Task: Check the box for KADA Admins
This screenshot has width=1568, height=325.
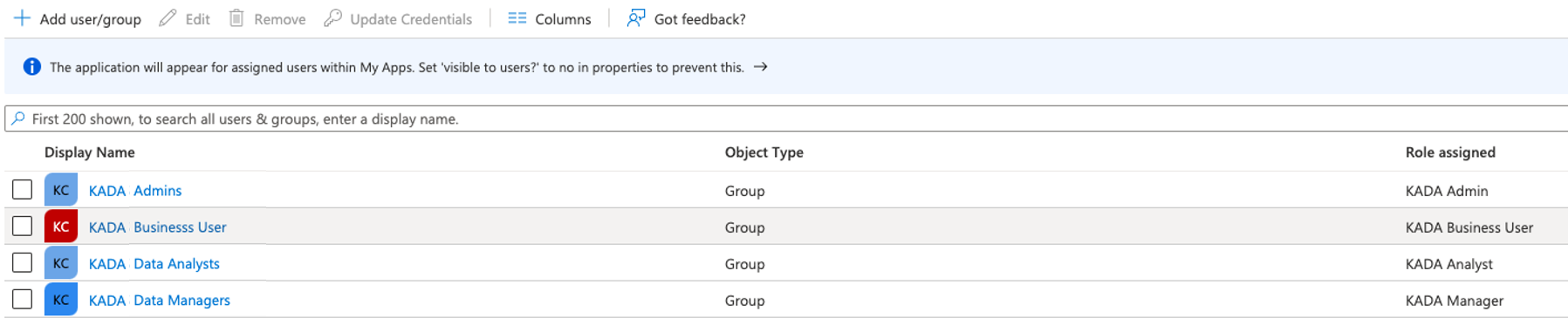Action: pos(23,190)
